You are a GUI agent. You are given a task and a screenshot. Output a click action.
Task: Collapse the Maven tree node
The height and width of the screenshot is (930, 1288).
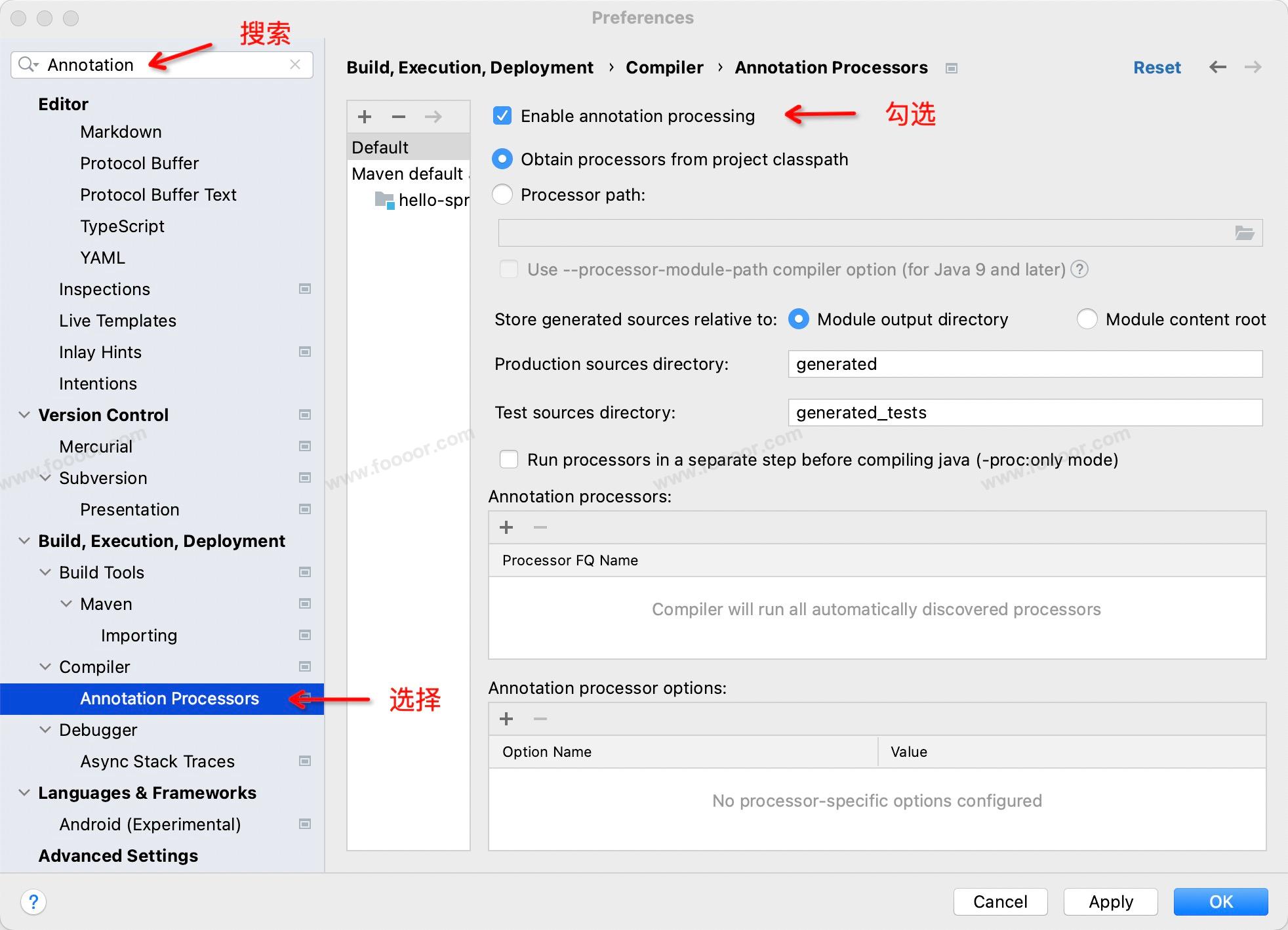click(x=66, y=603)
